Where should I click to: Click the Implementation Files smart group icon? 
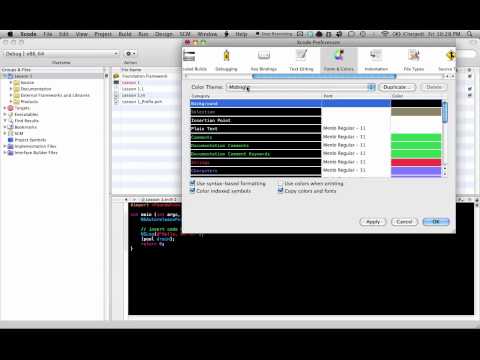[x=11, y=146]
